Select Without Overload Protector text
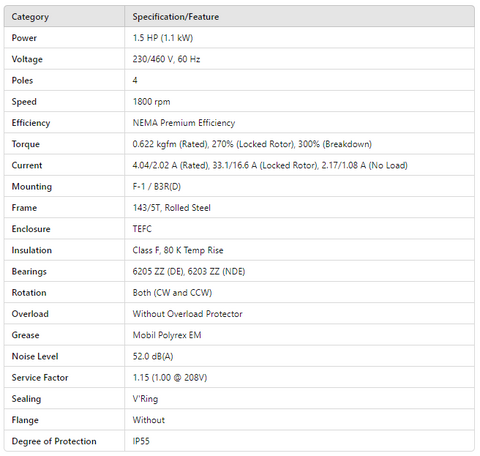Image resolution: width=480 pixels, height=456 pixels. [187, 314]
